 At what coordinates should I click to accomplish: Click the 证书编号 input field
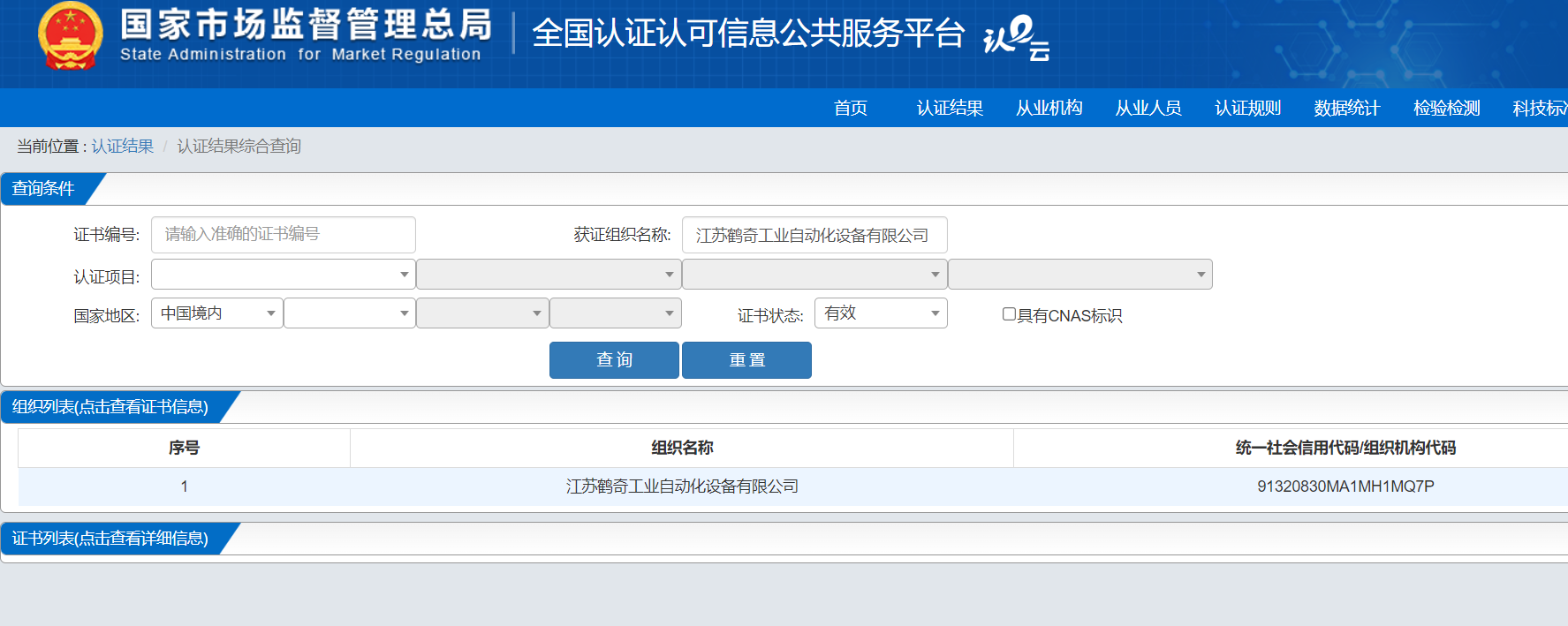click(x=284, y=235)
